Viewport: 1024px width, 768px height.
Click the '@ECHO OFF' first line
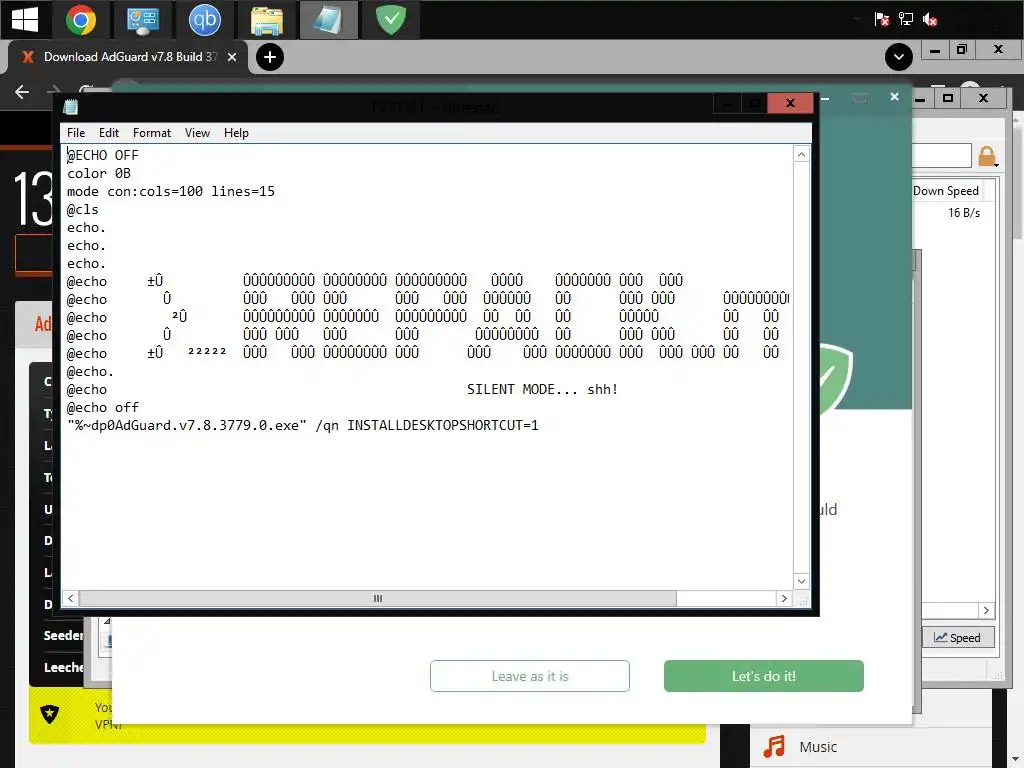(103, 155)
